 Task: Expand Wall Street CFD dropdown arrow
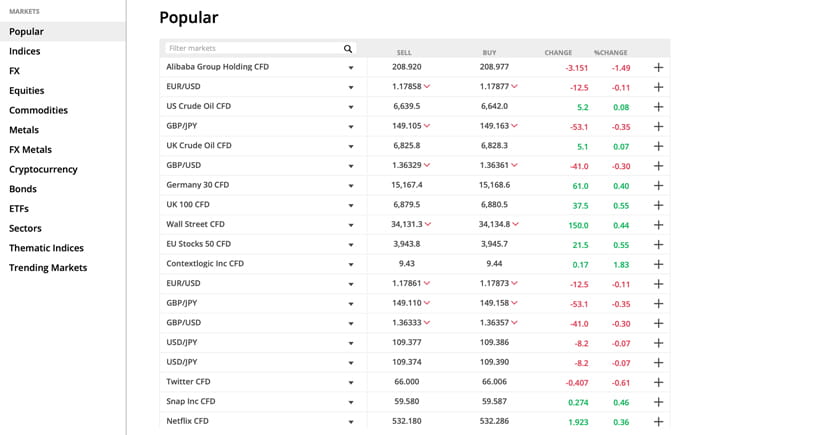pos(350,225)
